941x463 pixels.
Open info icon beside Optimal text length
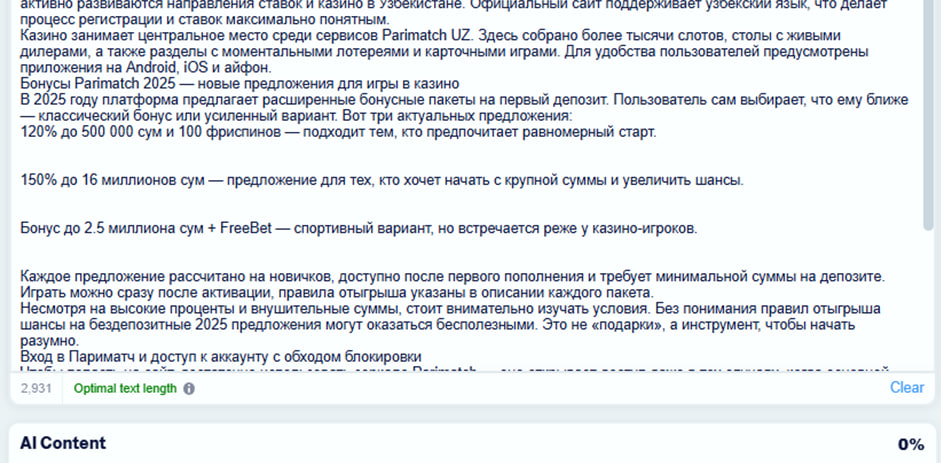click(x=189, y=389)
